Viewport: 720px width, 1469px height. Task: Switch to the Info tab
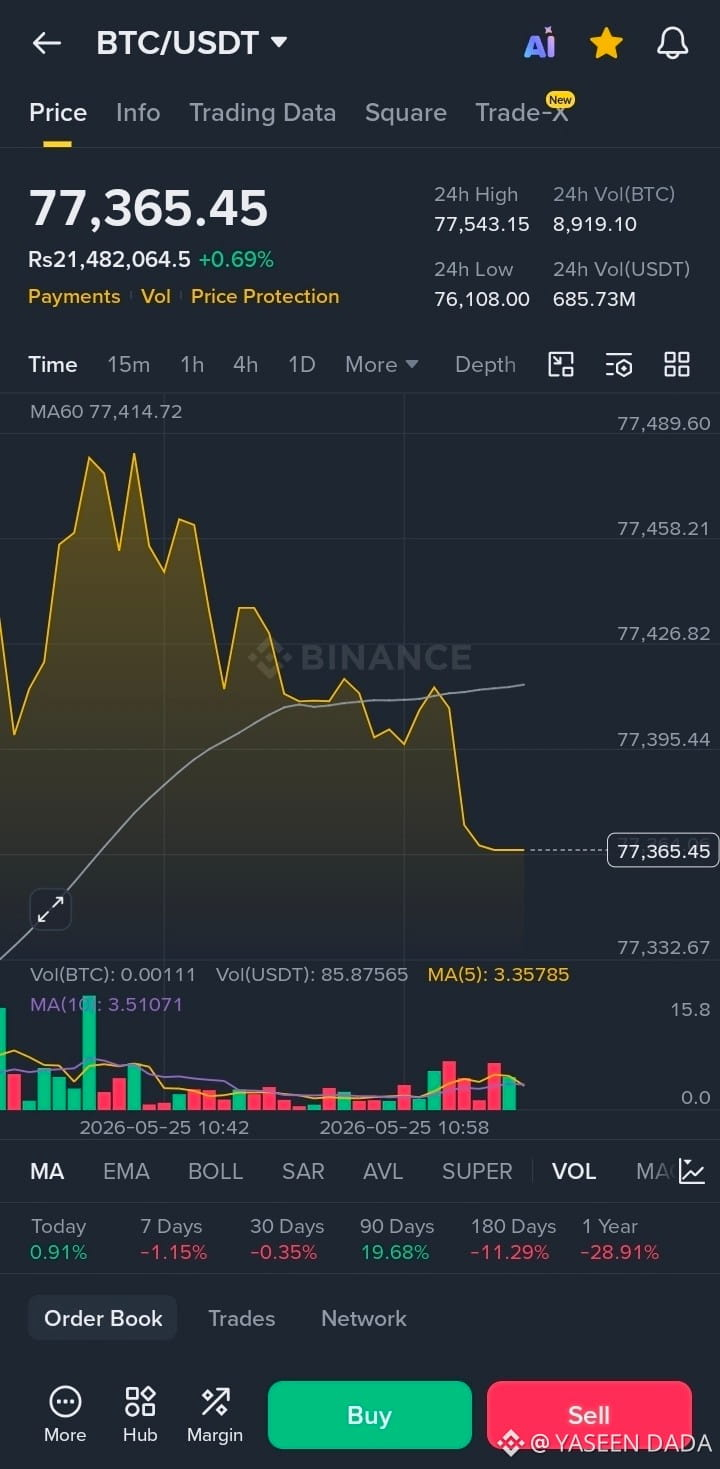138,113
